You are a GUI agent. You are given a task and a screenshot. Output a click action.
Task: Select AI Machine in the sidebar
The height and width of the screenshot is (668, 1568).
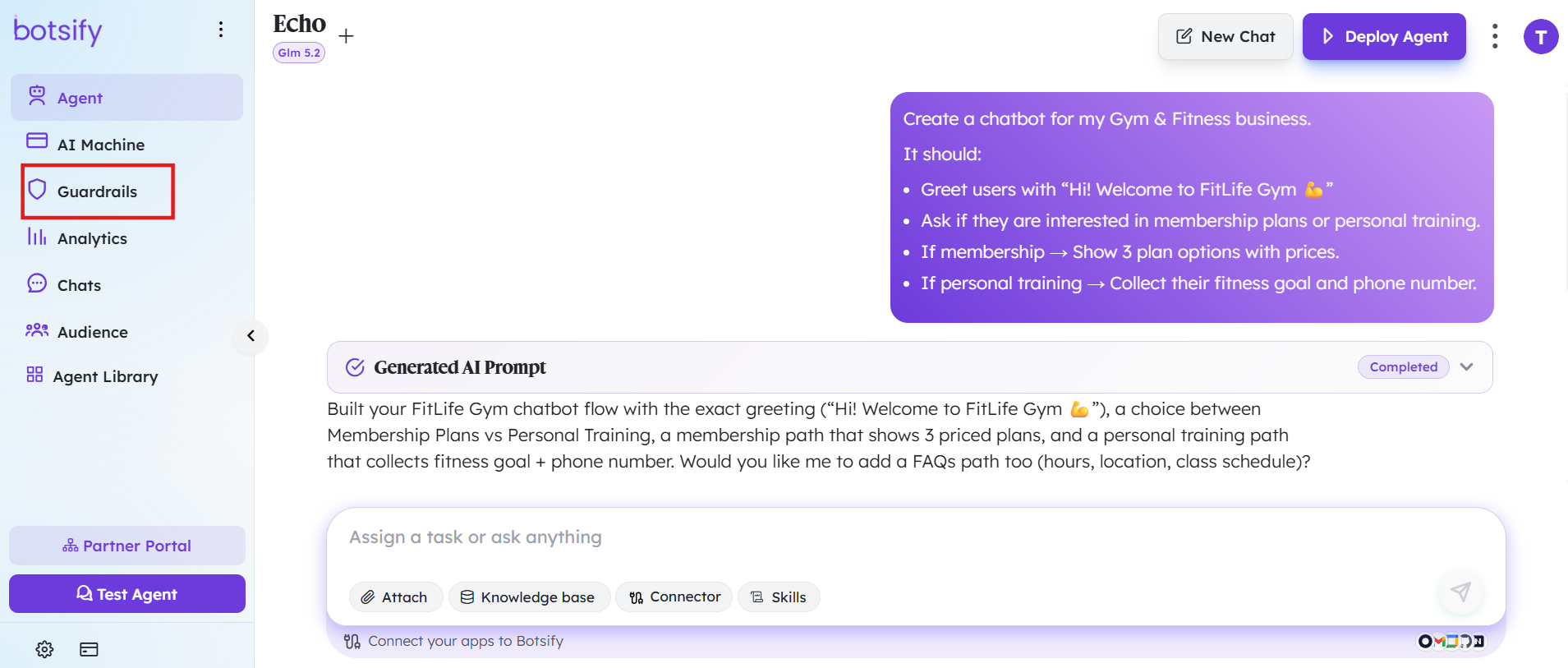[101, 145]
